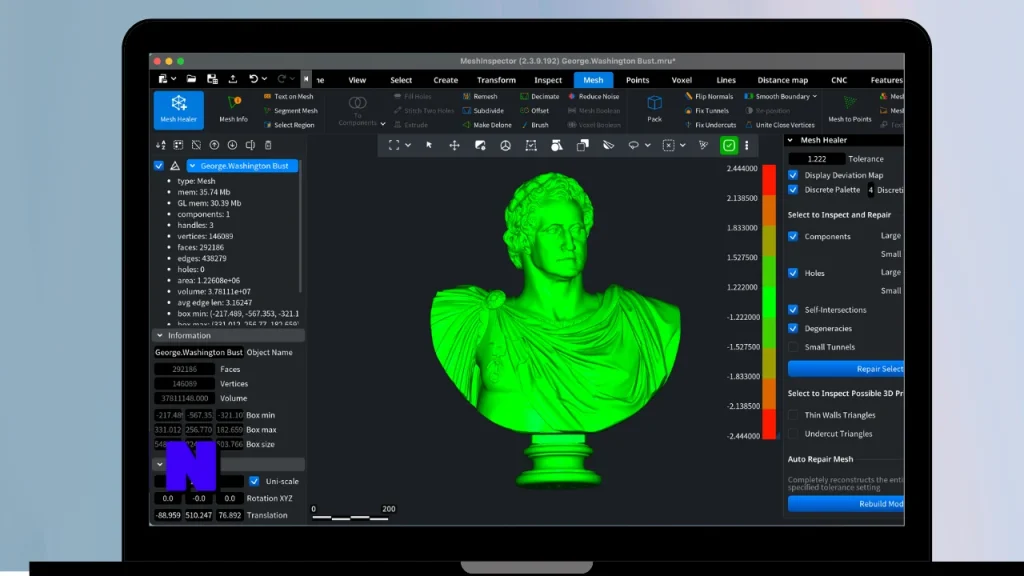Click the Make Delone tool

coord(487,125)
